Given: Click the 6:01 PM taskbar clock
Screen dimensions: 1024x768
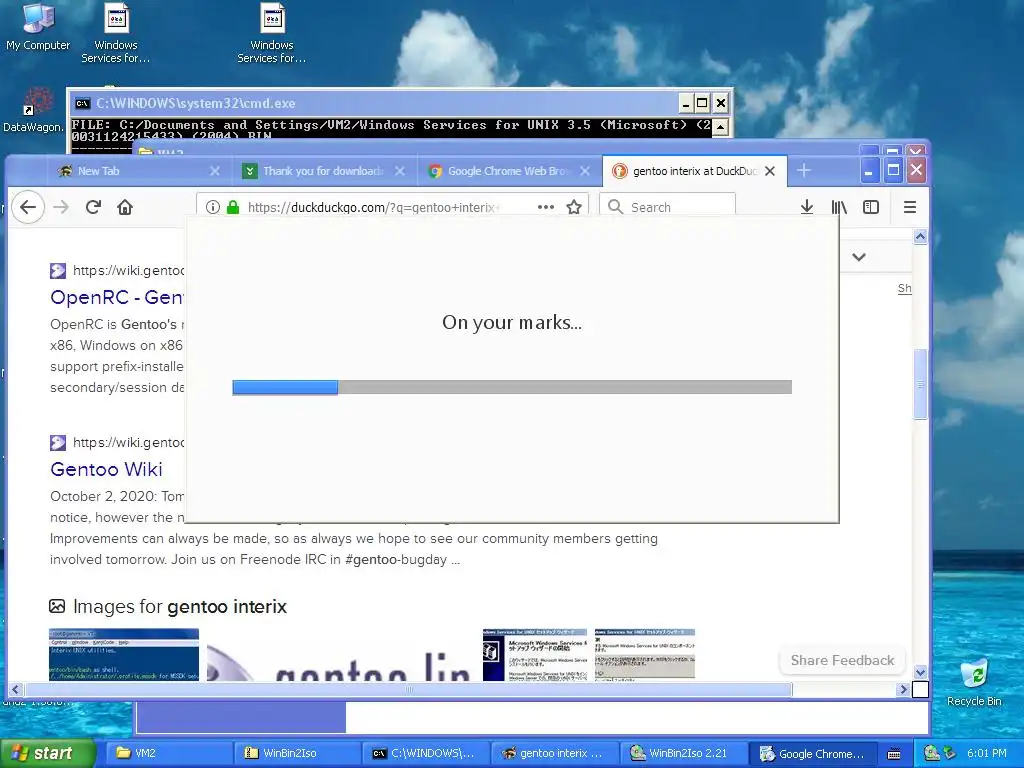Looking at the screenshot, I should point(987,753).
